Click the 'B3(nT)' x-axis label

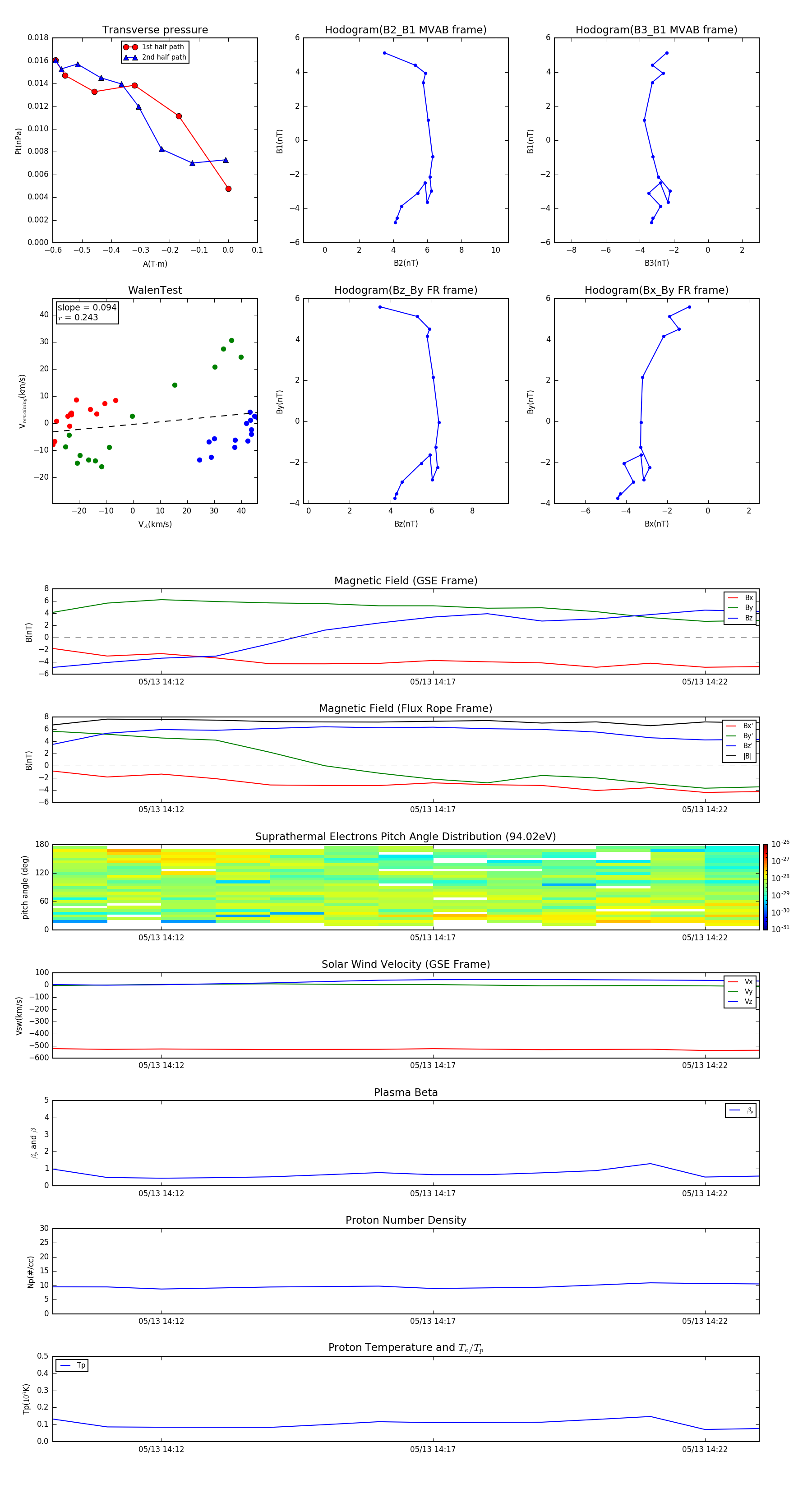click(x=656, y=263)
